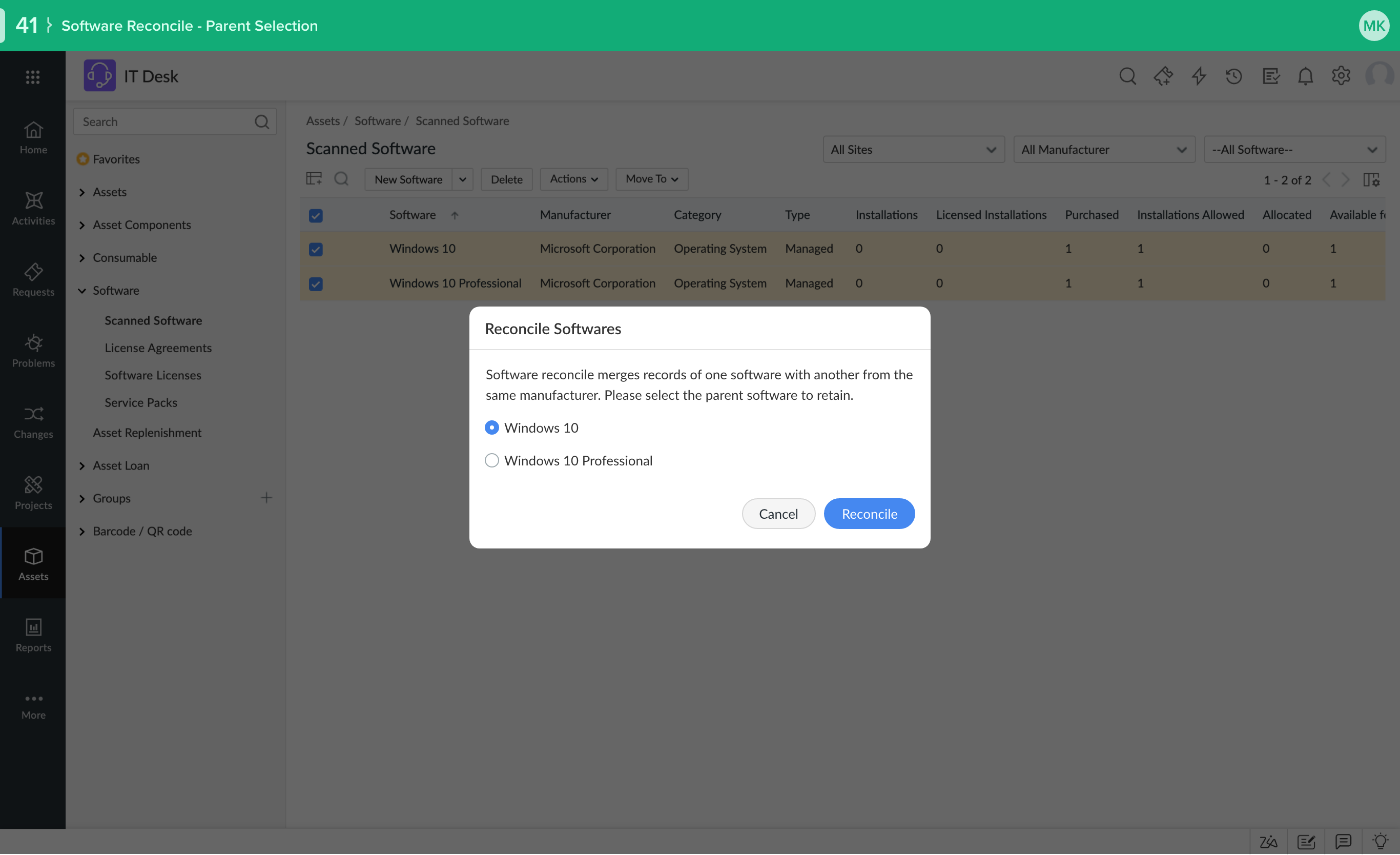This screenshot has width=1400, height=855.
Task: Open column chooser icon
Action: click(x=1371, y=180)
